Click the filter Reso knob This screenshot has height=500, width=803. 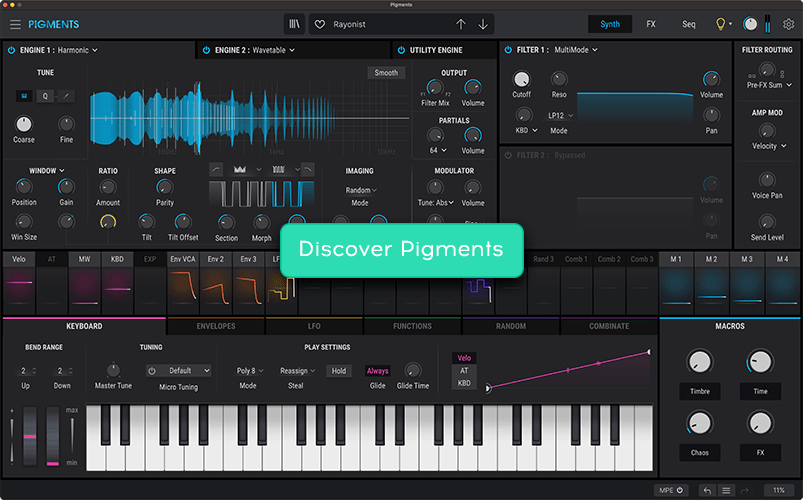(559, 79)
